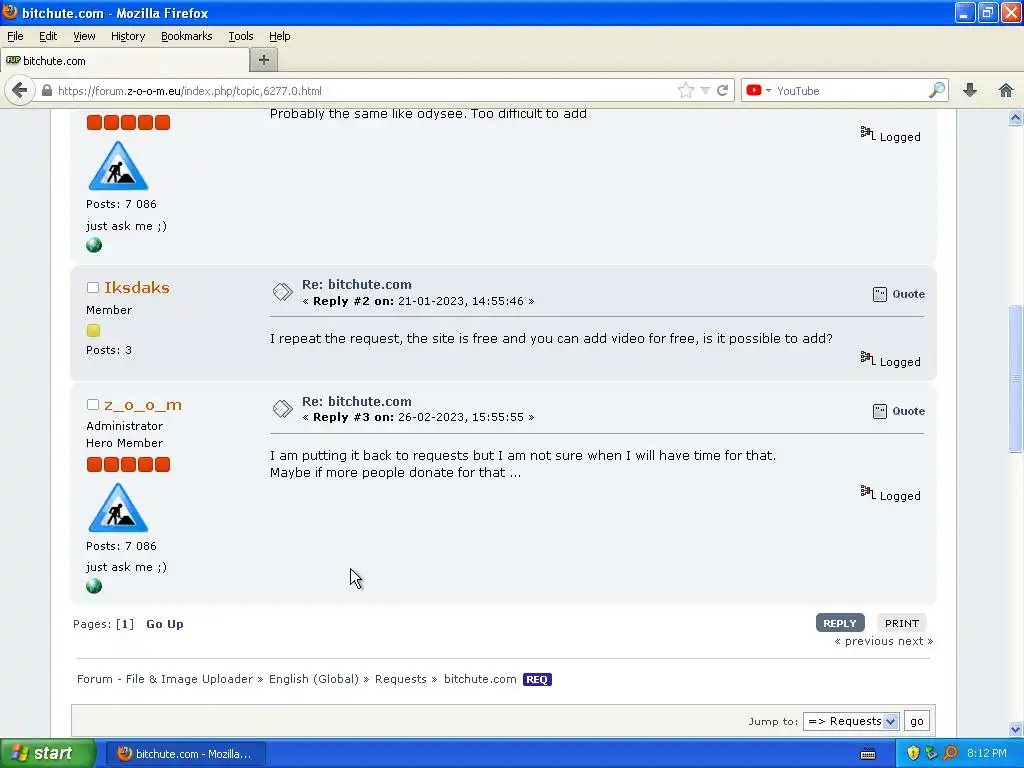Open Forum - File & Image Uploader breadcrumb
The width and height of the screenshot is (1024, 768).
[165, 679]
